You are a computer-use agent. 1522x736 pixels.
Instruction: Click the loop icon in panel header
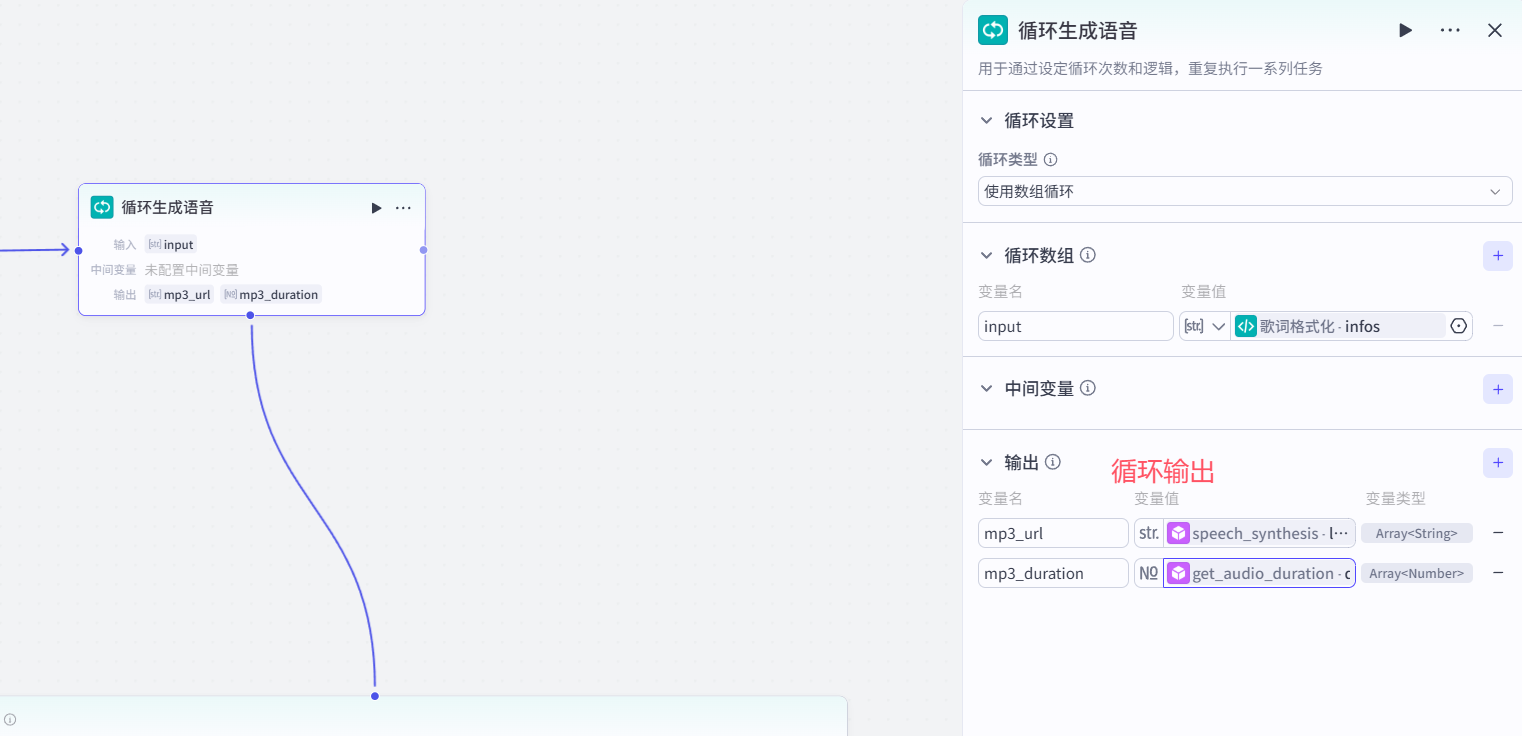(x=993, y=30)
